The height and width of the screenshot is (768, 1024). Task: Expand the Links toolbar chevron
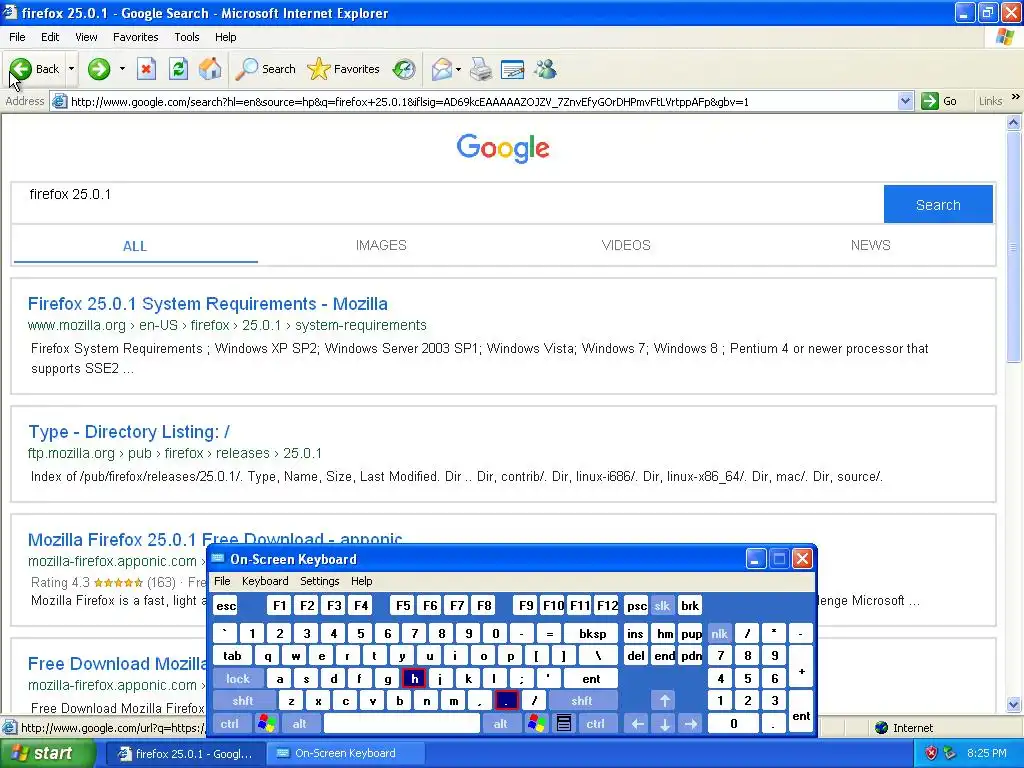1016,97
